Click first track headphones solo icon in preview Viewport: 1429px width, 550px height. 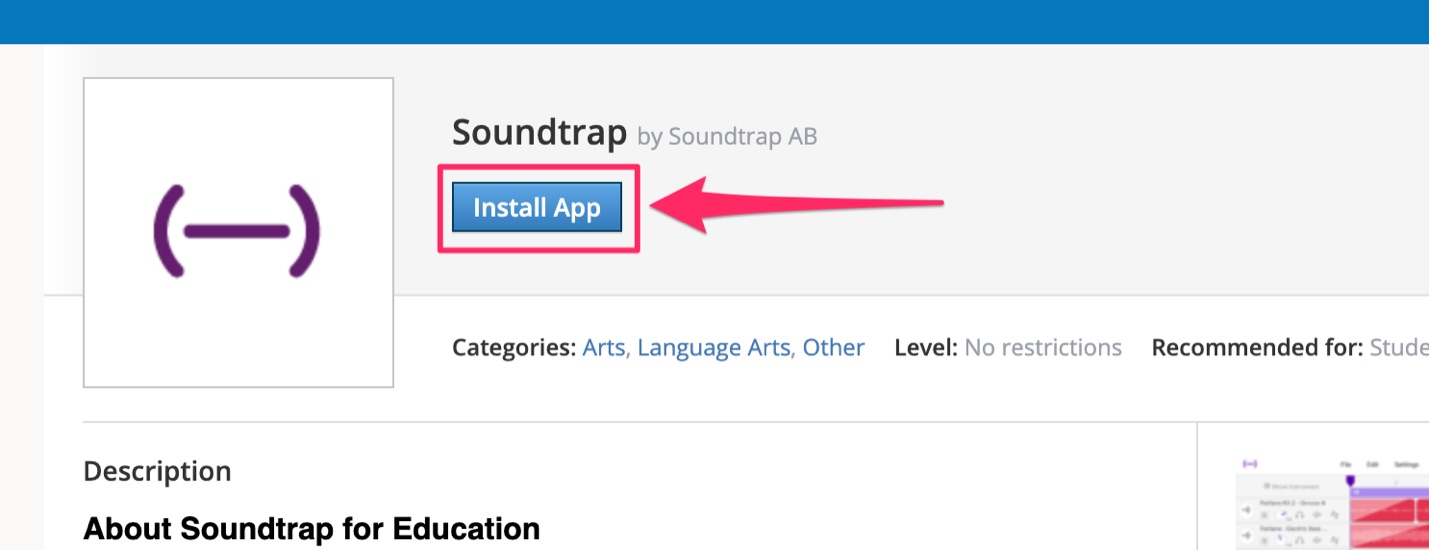pyautogui.click(x=1300, y=515)
